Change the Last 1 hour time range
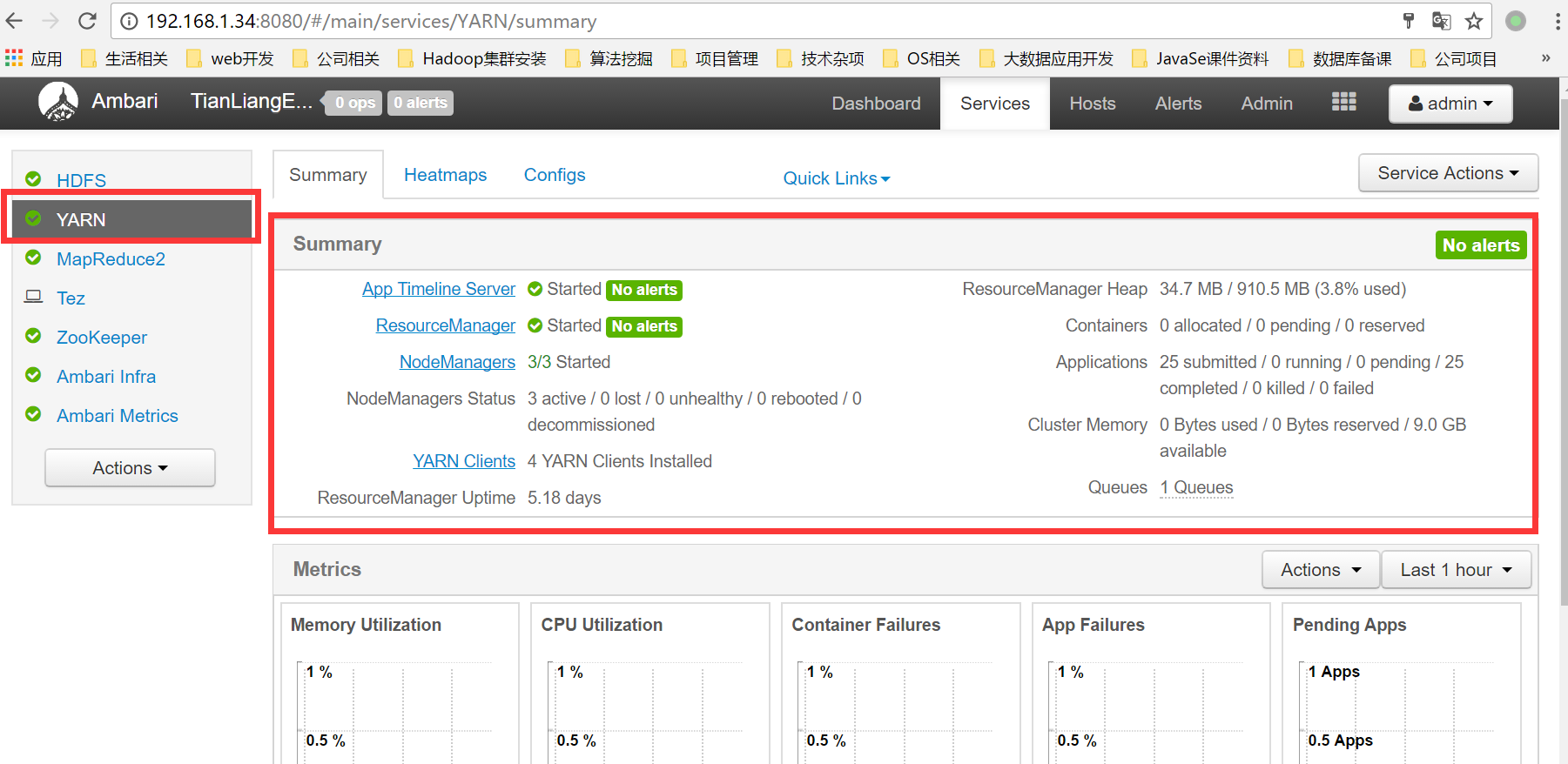The height and width of the screenshot is (764, 1568). [x=1456, y=570]
